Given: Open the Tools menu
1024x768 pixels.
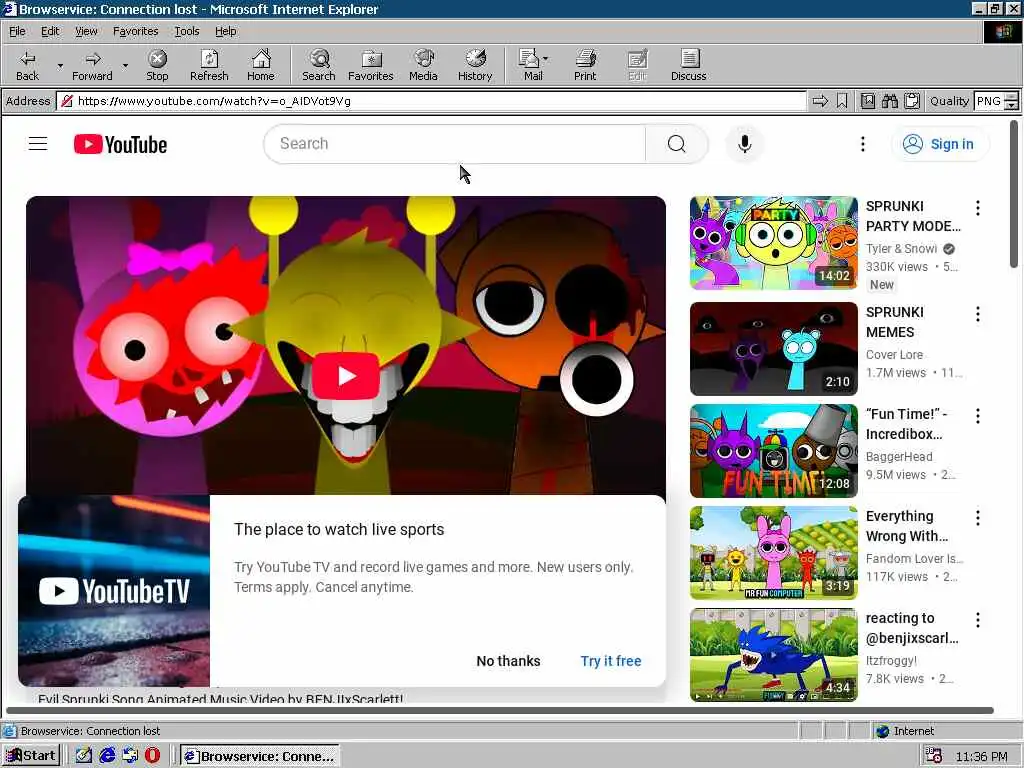Looking at the screenshot, I should 187,31.
